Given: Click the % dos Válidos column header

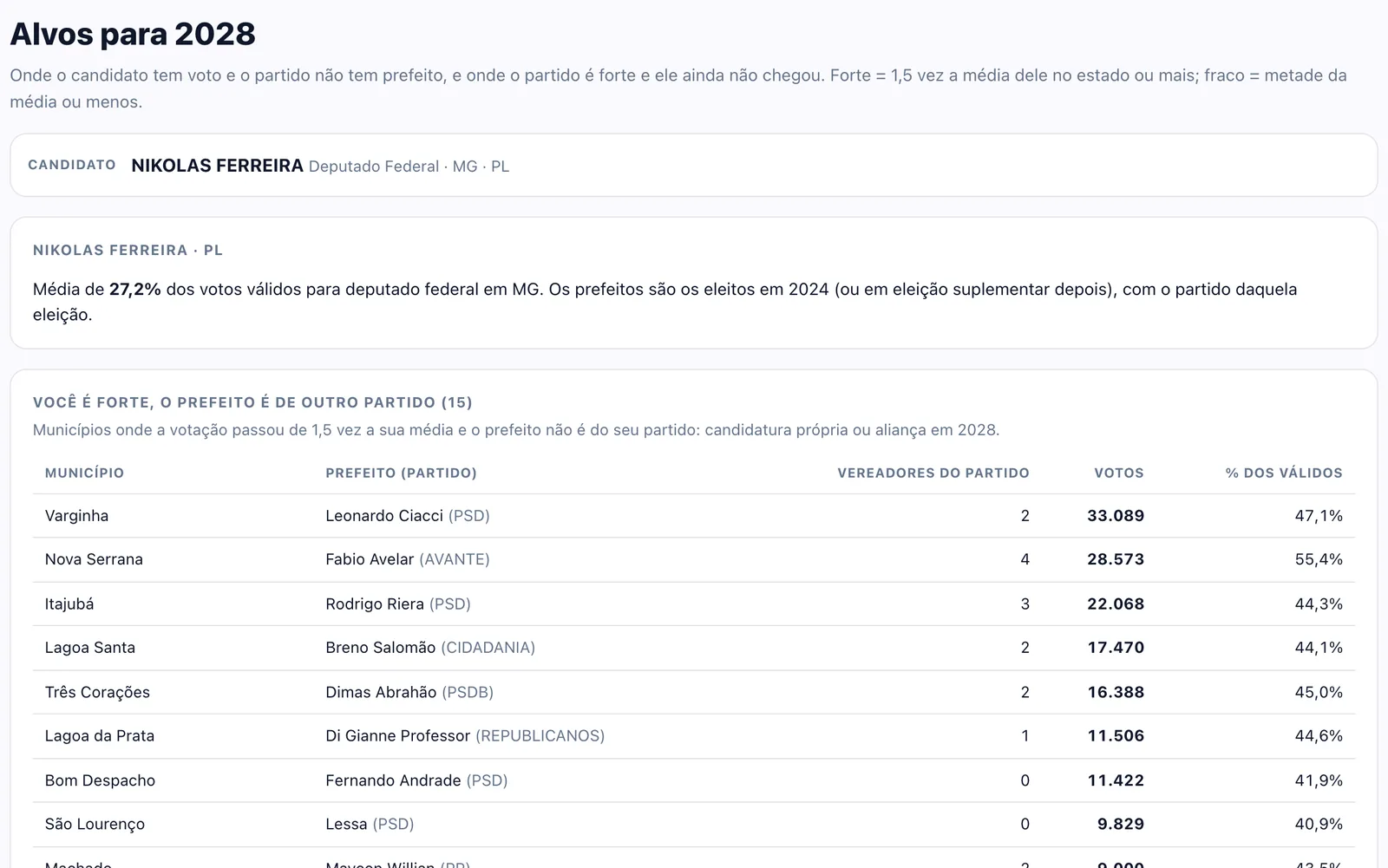Looking at the screenshot, I should pyautogui.click(x=1284, y=473).
